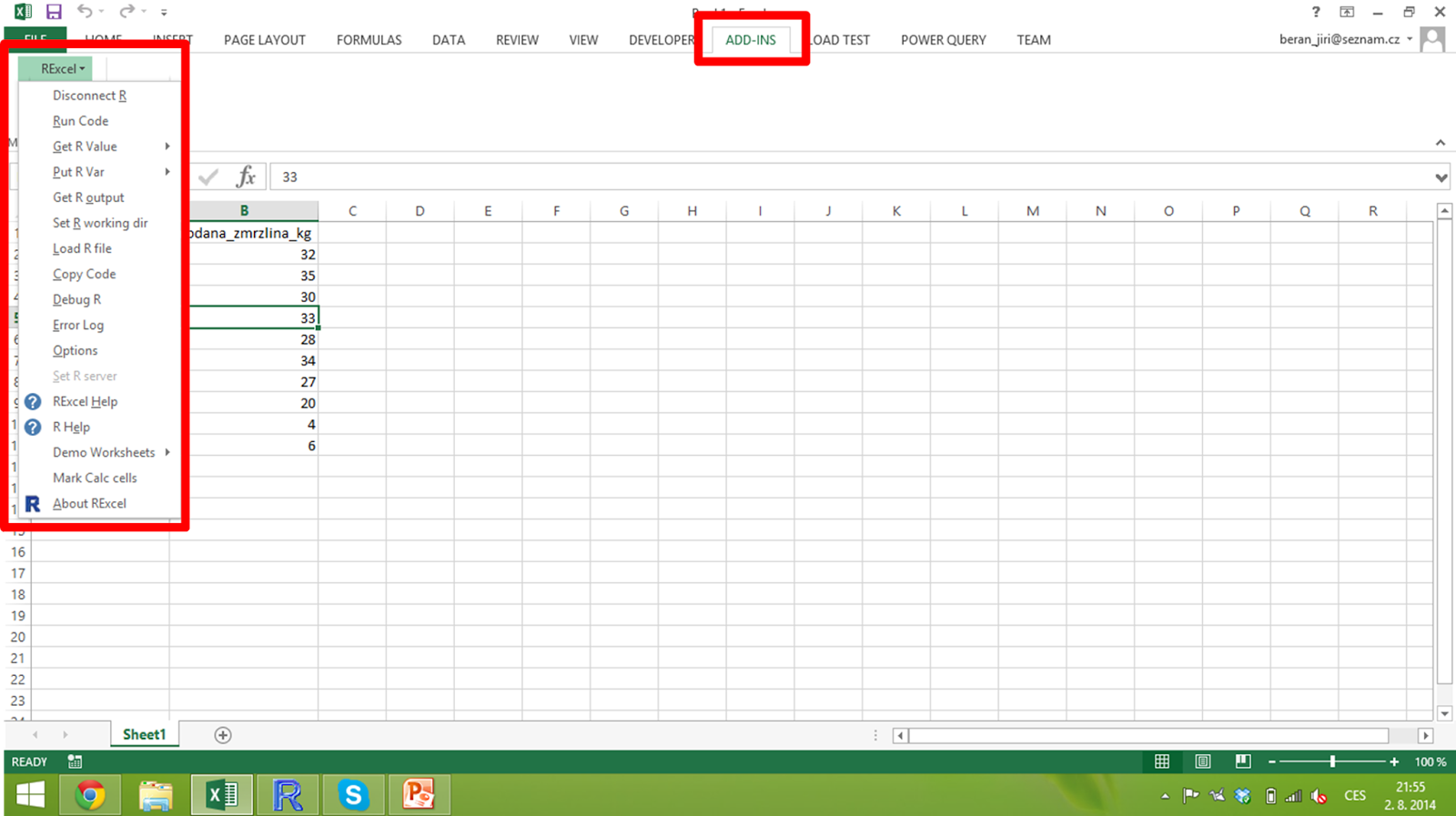Image resolution: width=1456 pixels, height=816 pixels.
Task: Choose Set R working dir
Action: [100, 223]
